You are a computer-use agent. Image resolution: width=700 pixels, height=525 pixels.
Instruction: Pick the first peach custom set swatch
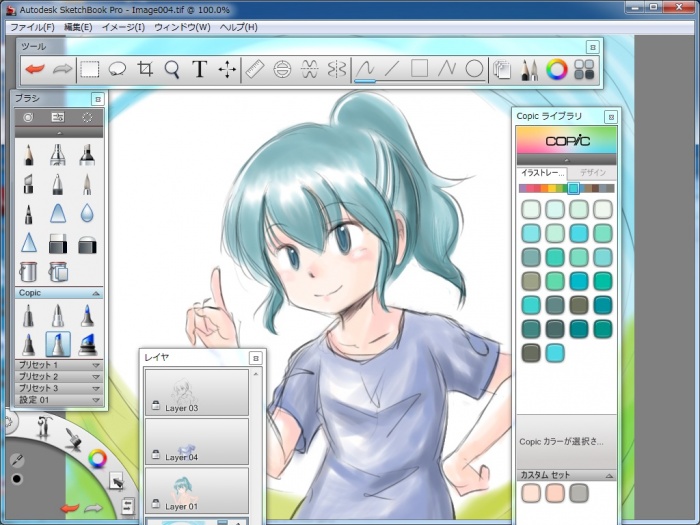tap(531, 493)
